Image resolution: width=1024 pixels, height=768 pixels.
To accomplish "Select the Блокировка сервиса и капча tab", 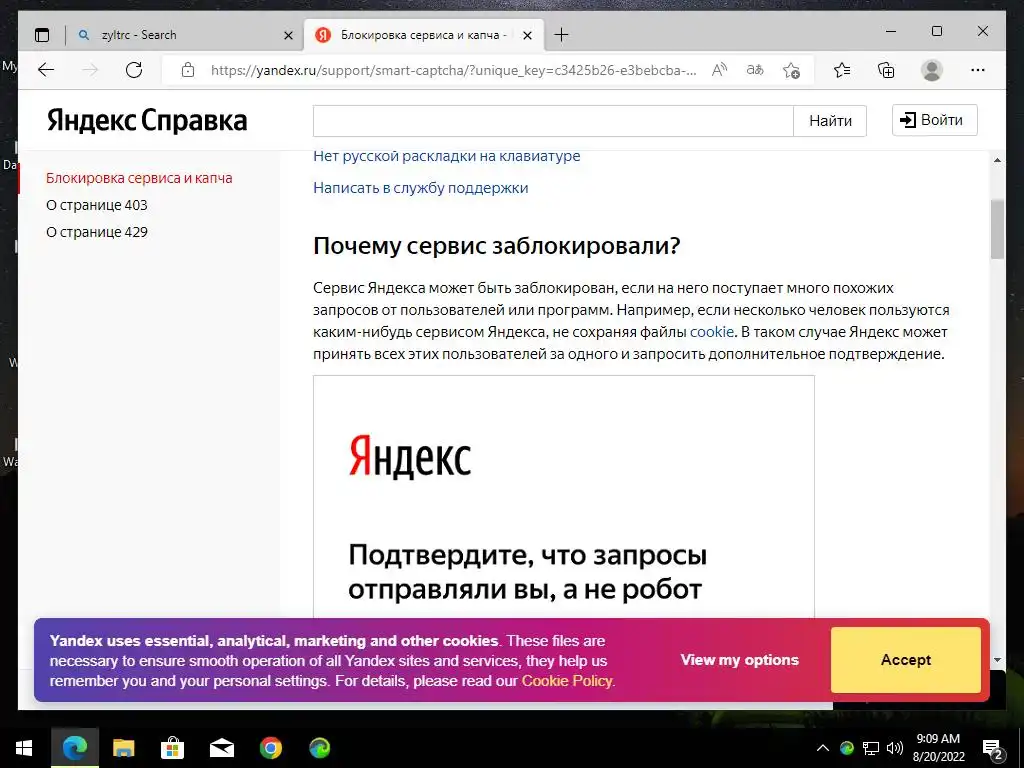I will [424, 35].
